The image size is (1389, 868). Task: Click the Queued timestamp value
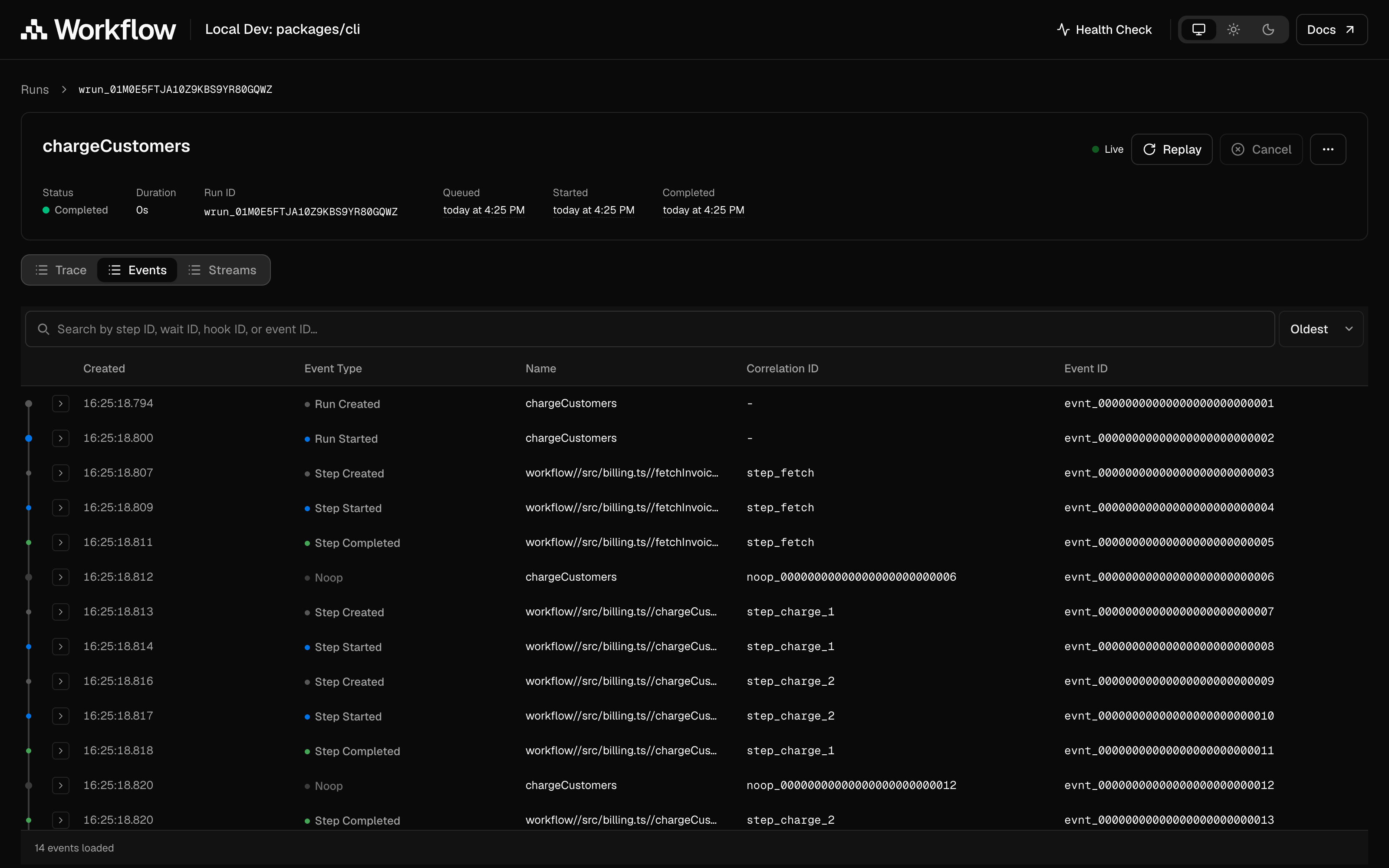coord(484,210)
